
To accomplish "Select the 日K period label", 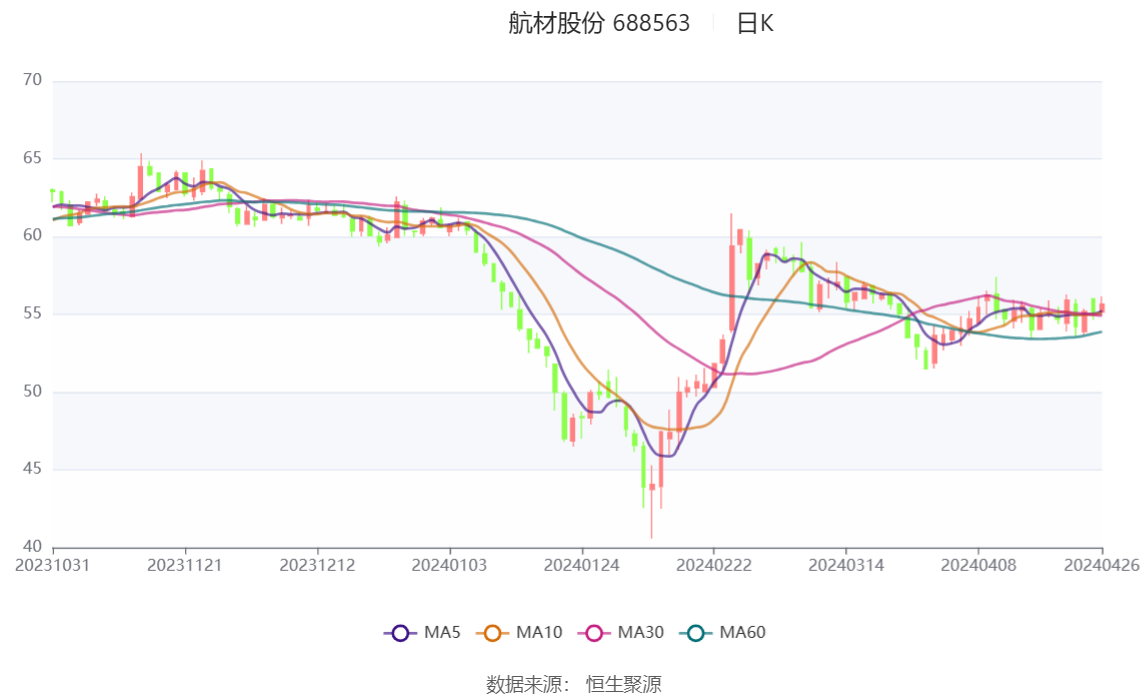I will pyautogui.click(x=755, y=23).
